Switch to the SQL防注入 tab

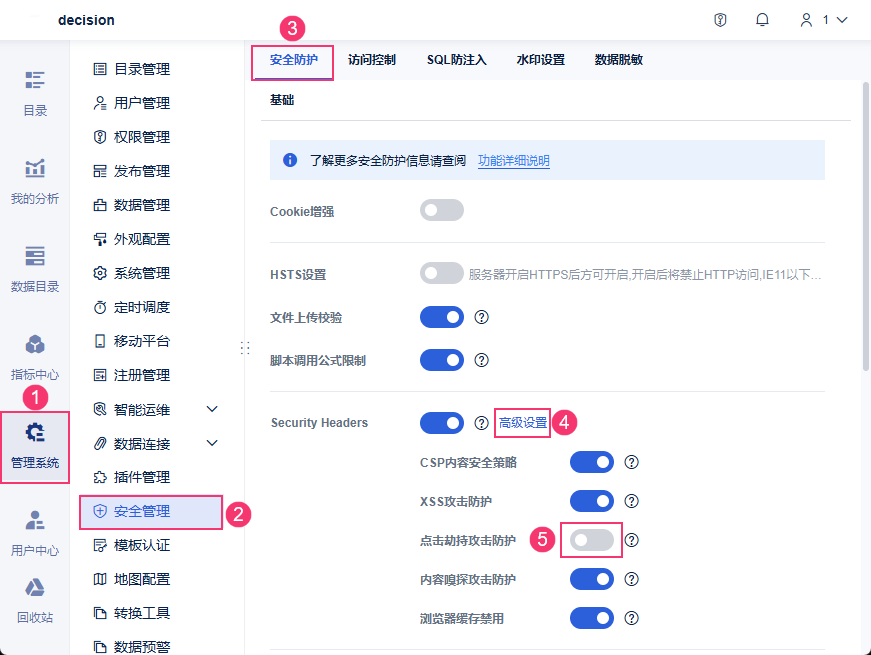tap(456, 60)
